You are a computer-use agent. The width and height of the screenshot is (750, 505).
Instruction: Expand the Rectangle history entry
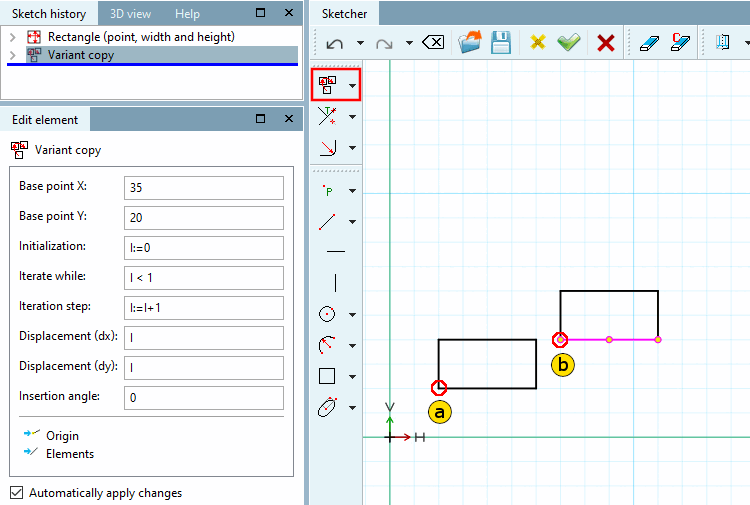[x=13, y=37]
